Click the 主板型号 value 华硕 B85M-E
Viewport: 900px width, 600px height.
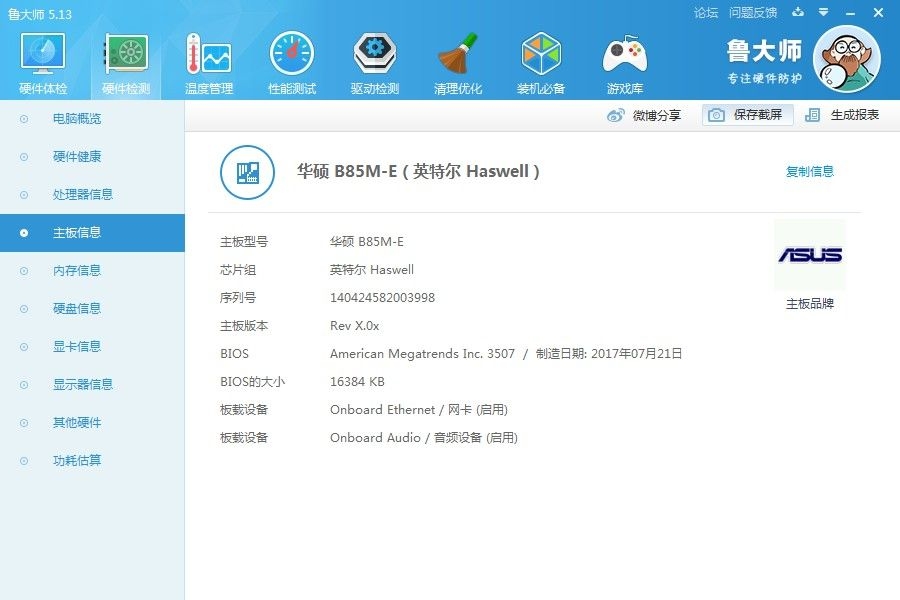click(x=367, y=242)
